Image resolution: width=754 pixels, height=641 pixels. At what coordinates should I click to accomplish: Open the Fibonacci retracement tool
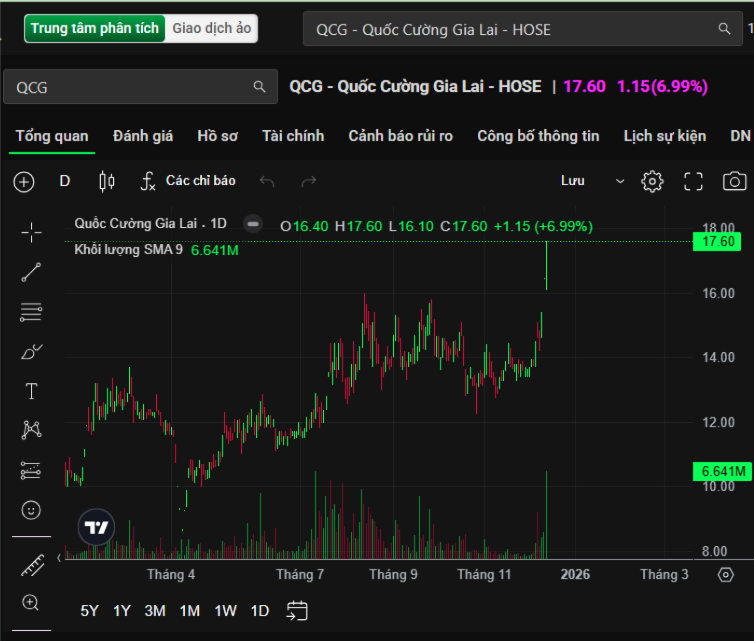(31, 312)
